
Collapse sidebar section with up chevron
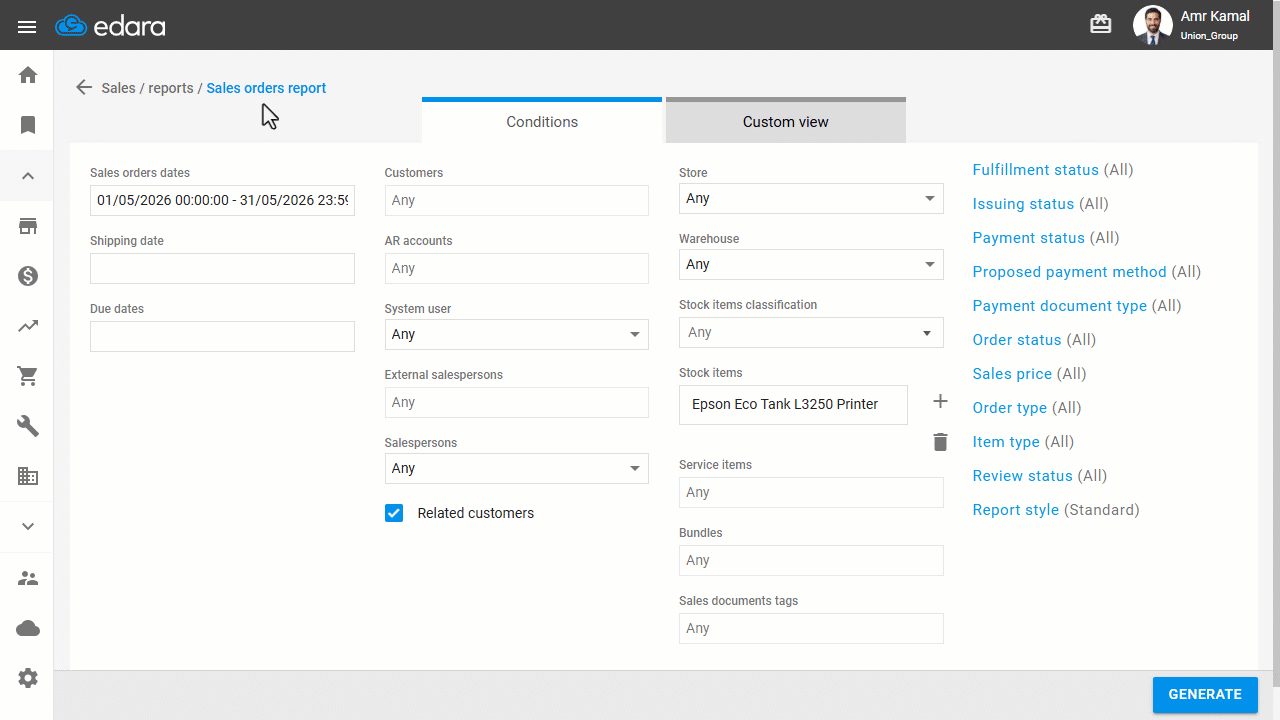click(28, 176)
